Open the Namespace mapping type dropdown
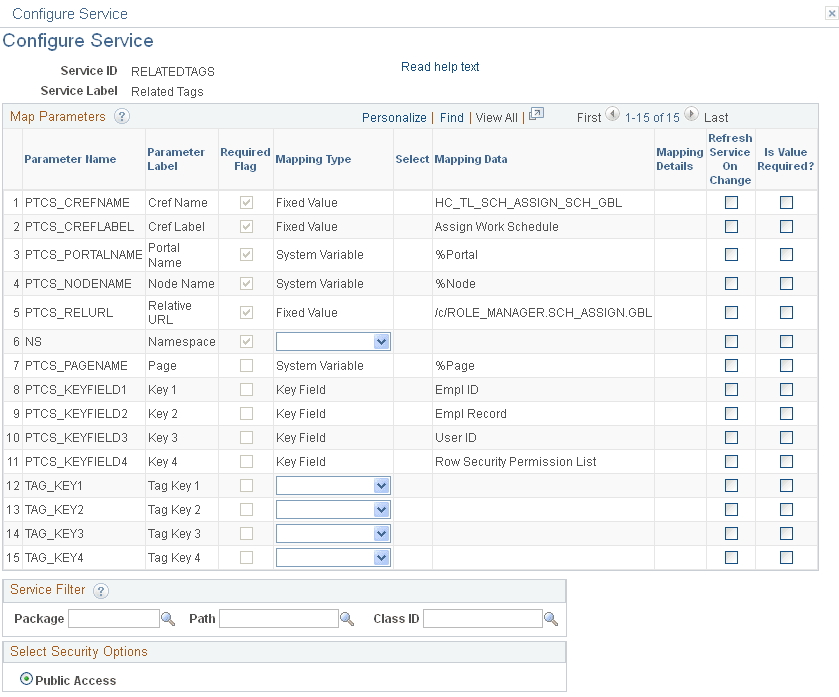This screenshot has width=839, height=697. pyautogui.click(x=333, y=341)
